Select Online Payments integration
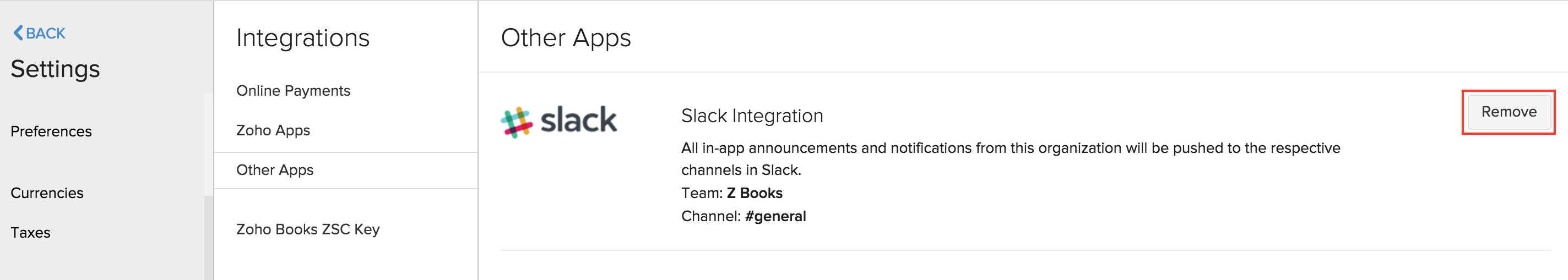The image size is (1568, 280). [x=293, y=91]
